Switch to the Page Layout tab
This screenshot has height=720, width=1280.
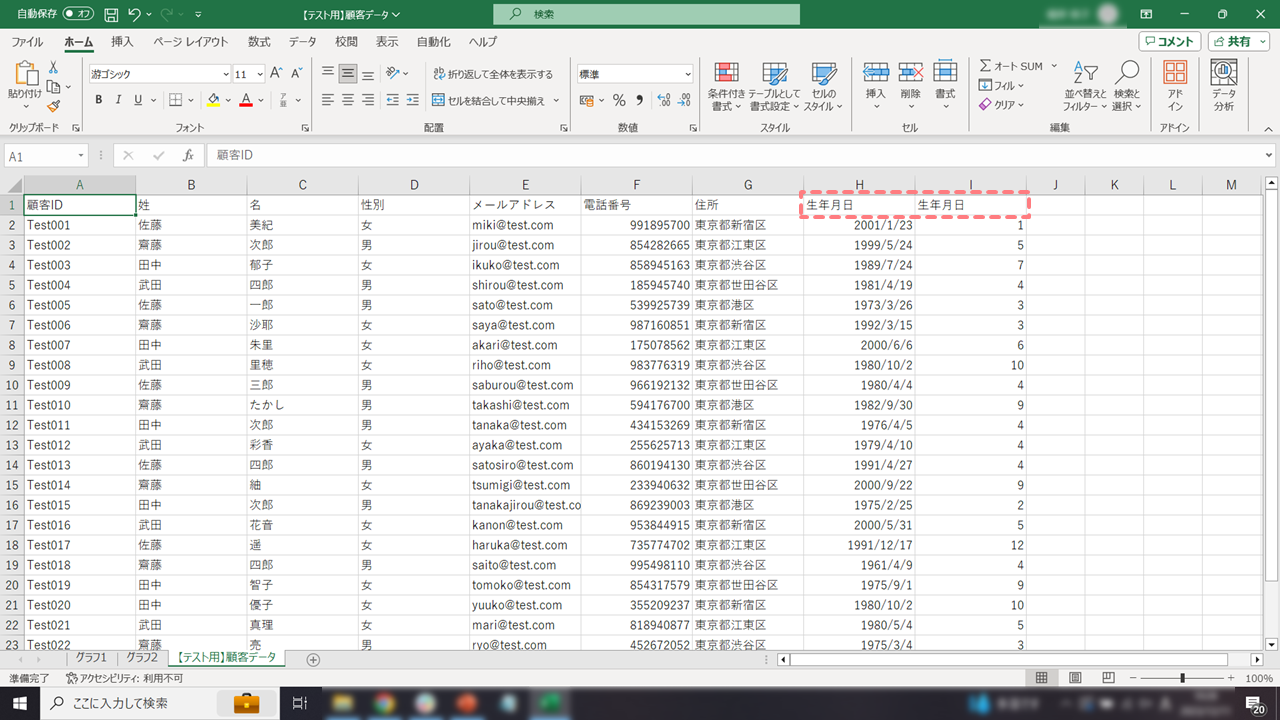coord(190,42)
